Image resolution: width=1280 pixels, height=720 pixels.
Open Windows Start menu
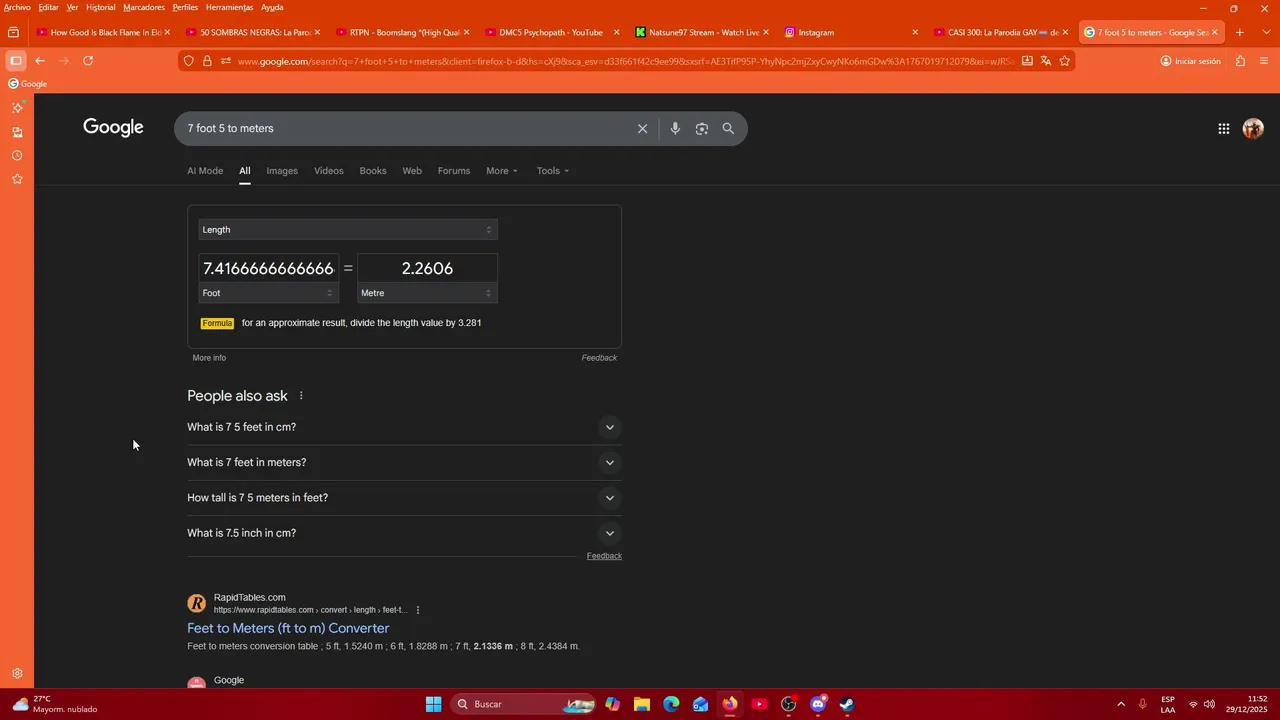433,704
